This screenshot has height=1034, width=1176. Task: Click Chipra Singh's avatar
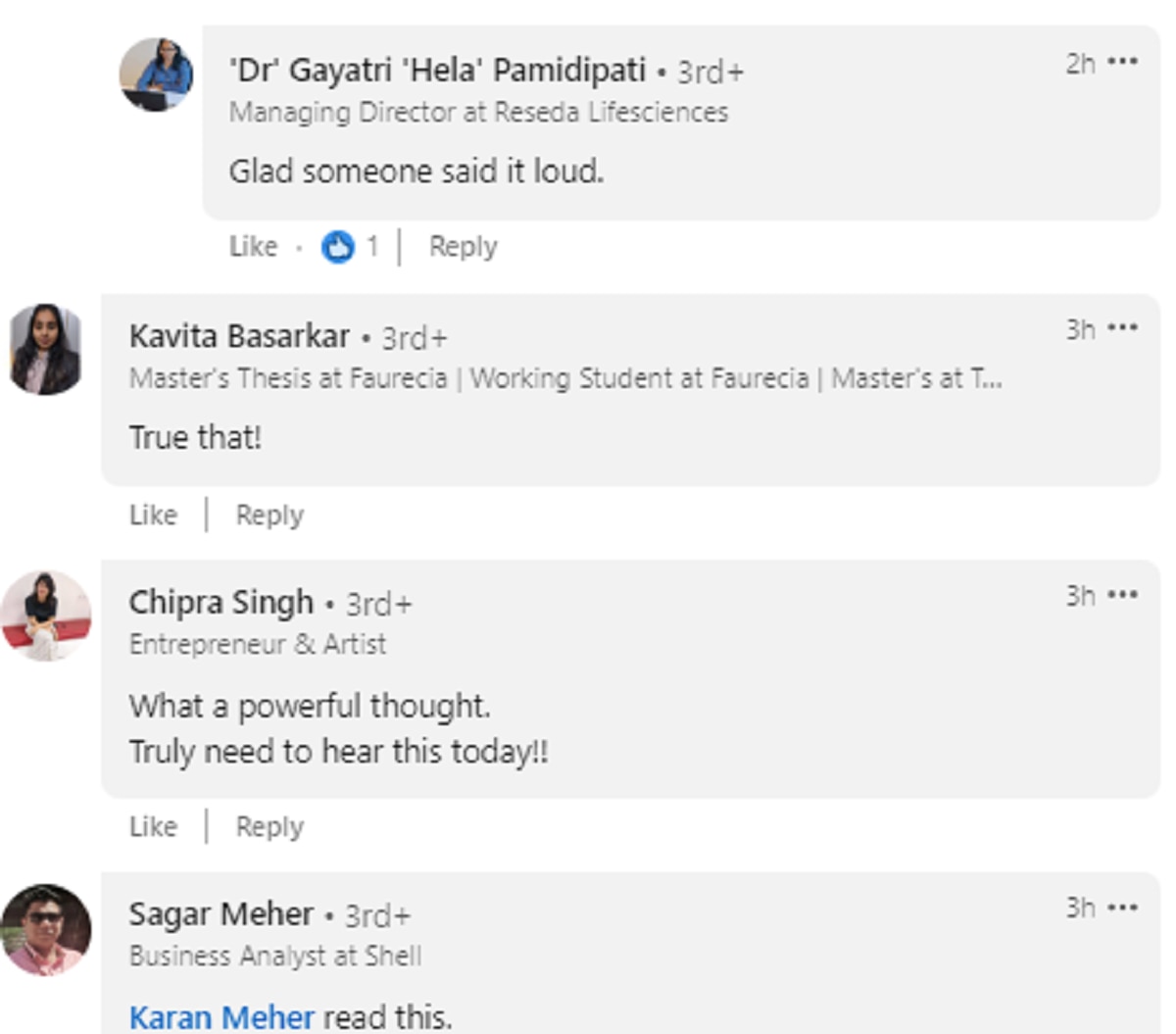point(45,615)
